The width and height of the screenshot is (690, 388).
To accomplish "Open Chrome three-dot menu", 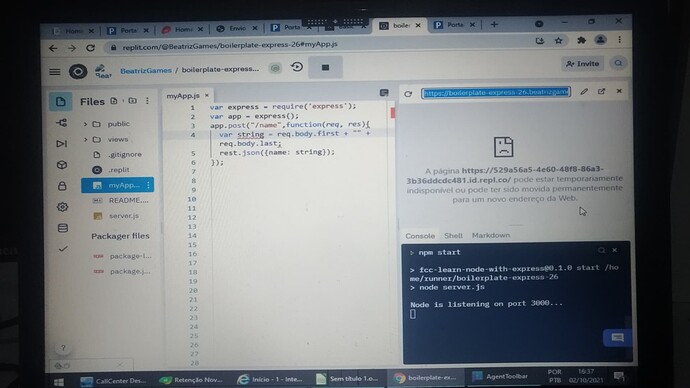I will [x=620, y=40].
